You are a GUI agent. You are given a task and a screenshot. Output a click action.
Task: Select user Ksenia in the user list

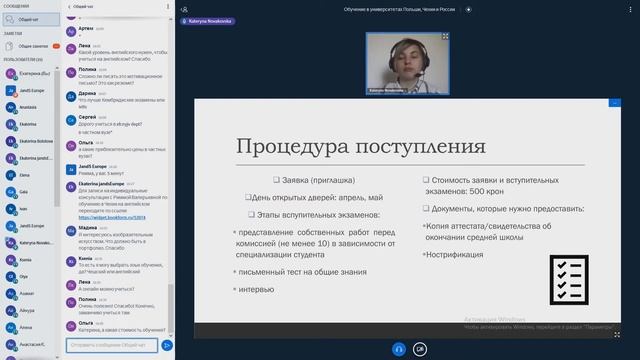pos(29,260)
